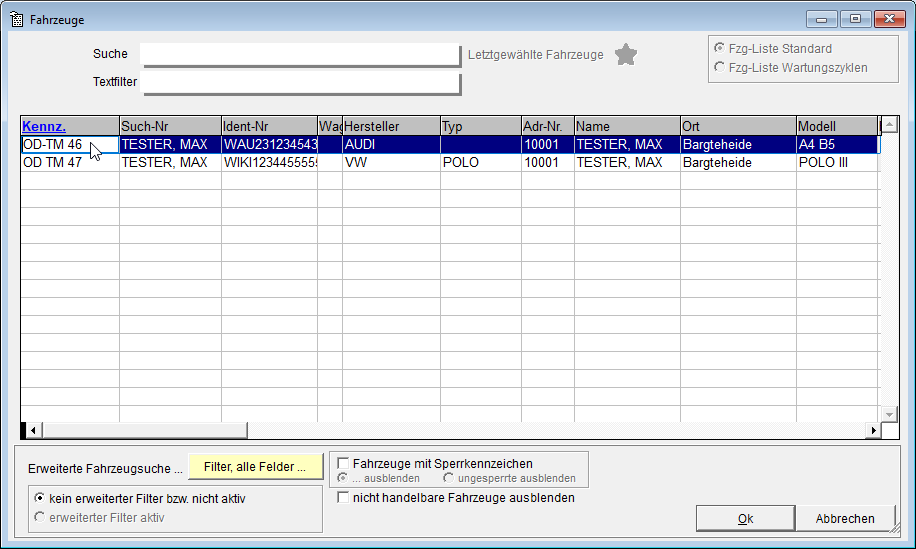Maximize the Fahrzeuge window

tap(855, 19)
